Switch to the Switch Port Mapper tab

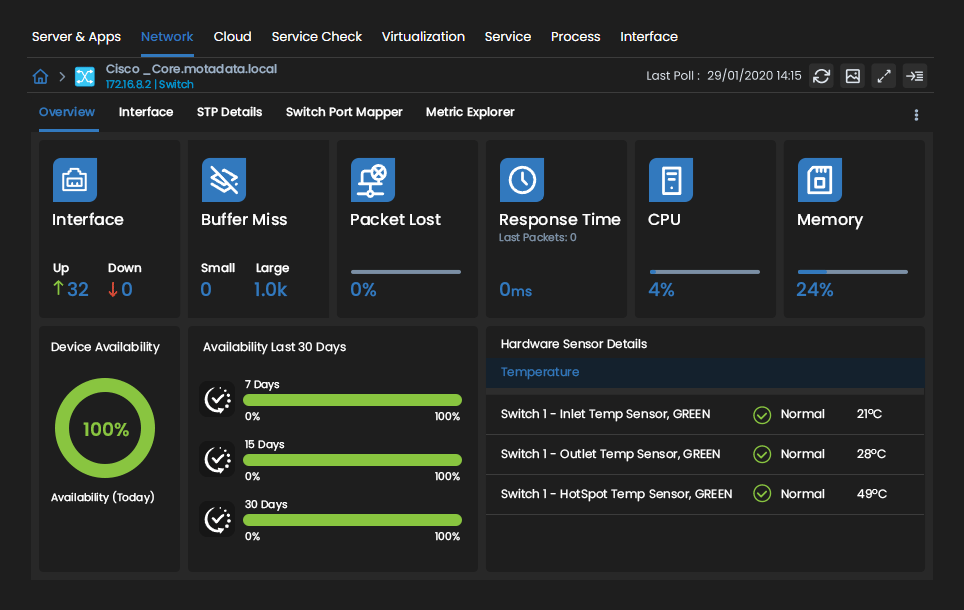tap(344, 112)
